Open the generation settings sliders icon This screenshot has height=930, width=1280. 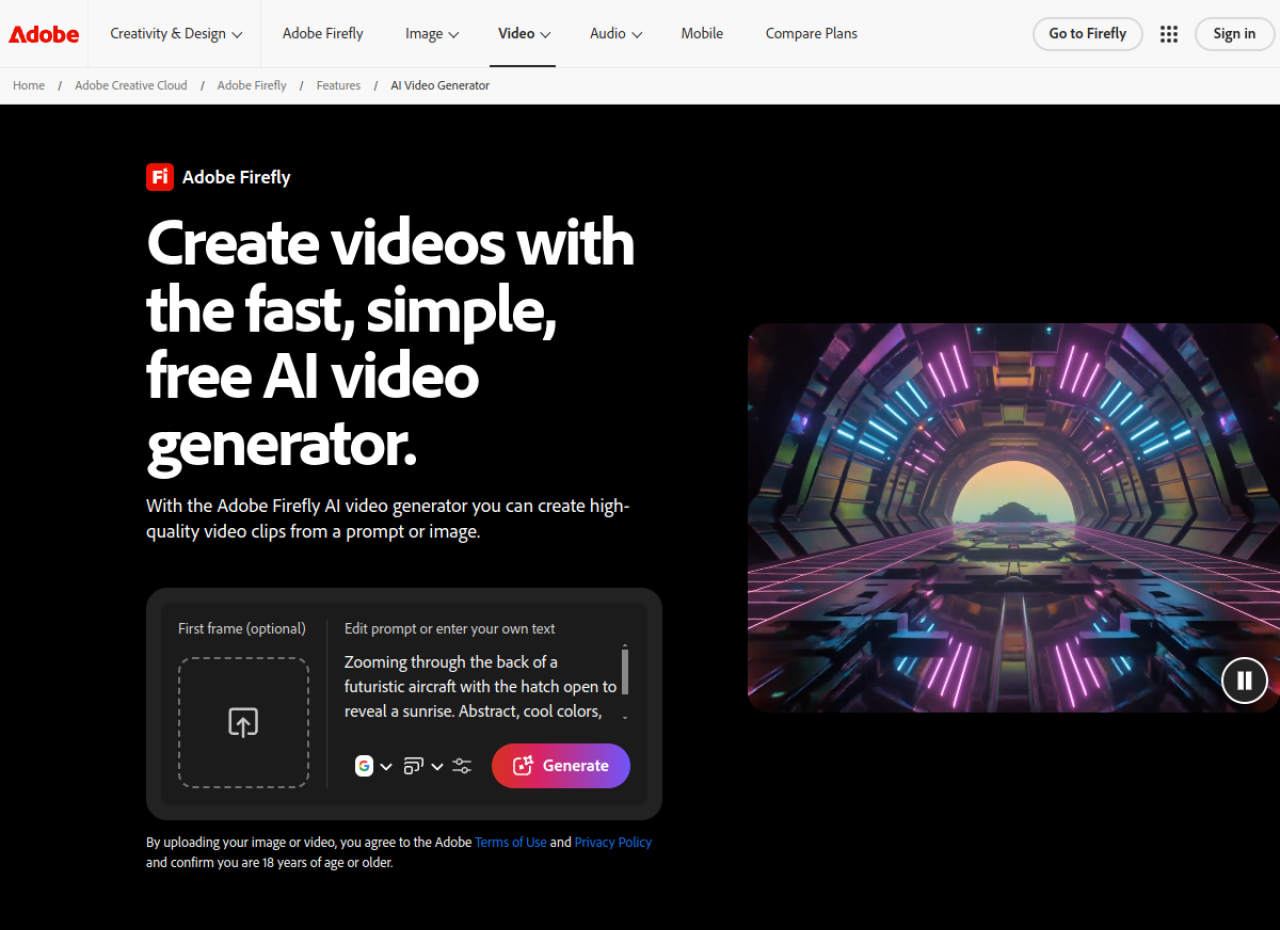coord(462,766)
